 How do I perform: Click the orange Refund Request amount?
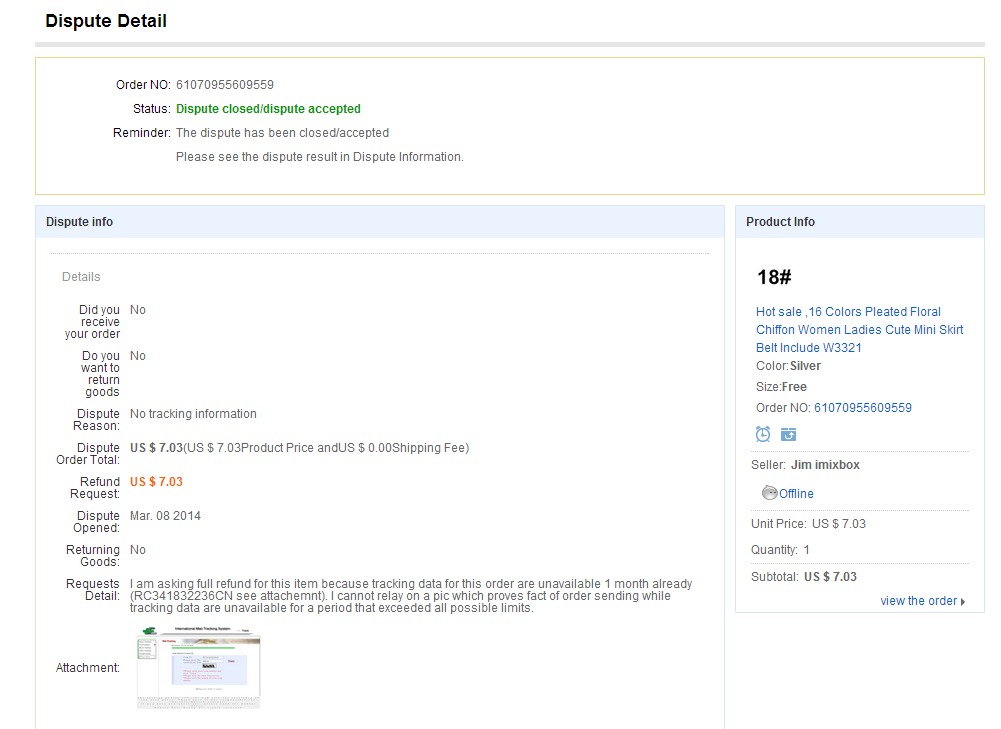click(x=156, y=482)
